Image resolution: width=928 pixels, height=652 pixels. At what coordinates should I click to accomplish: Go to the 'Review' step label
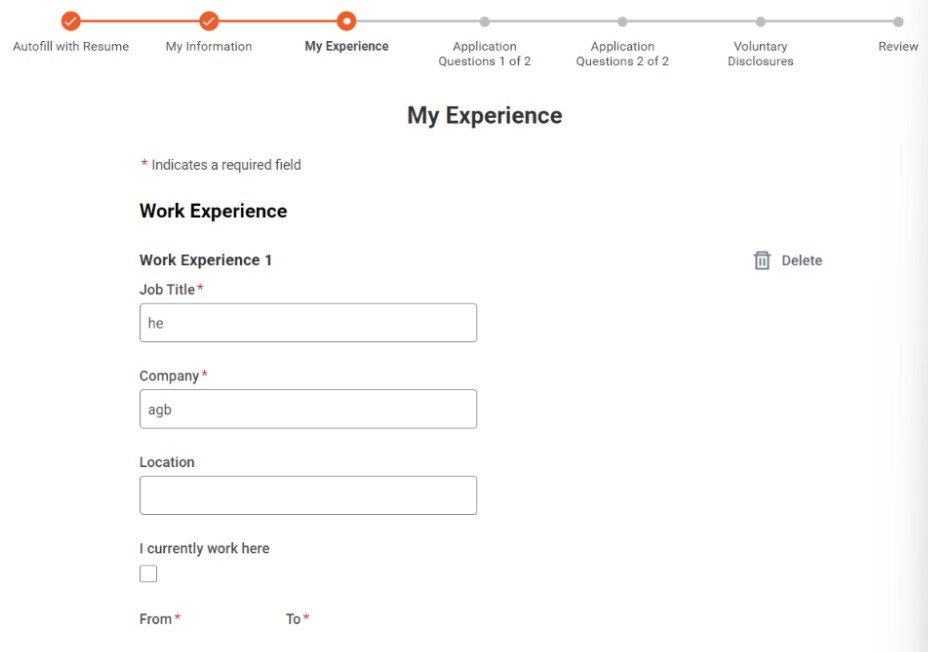click(x=898, y=46)
